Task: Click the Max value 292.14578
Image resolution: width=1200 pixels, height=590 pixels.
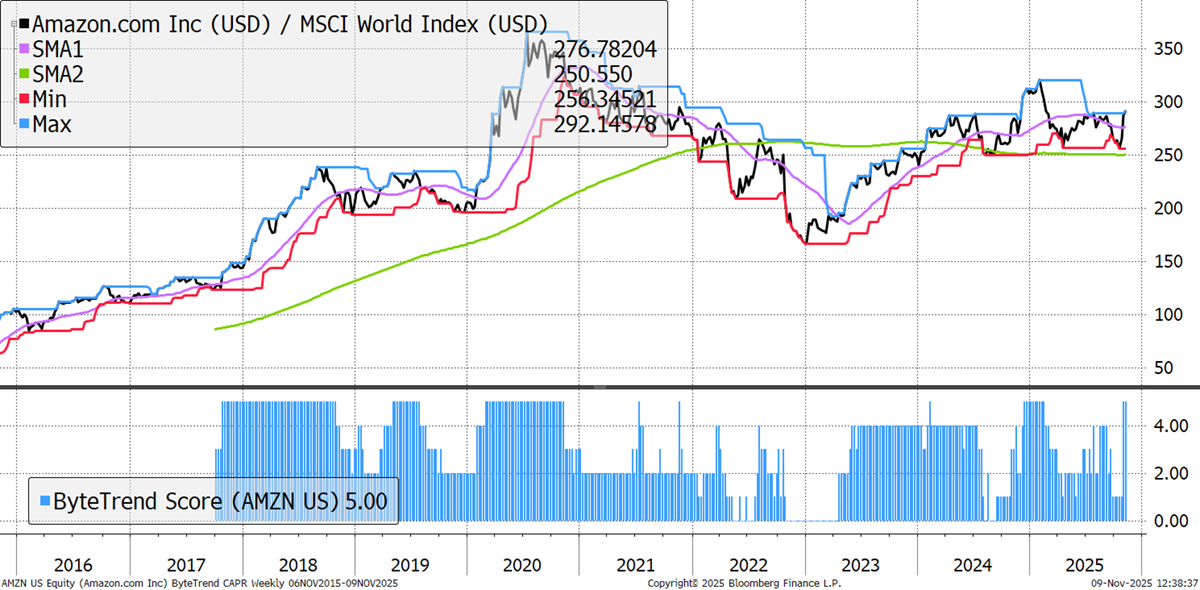Action: pyautogui.click(x=604, y=125)
